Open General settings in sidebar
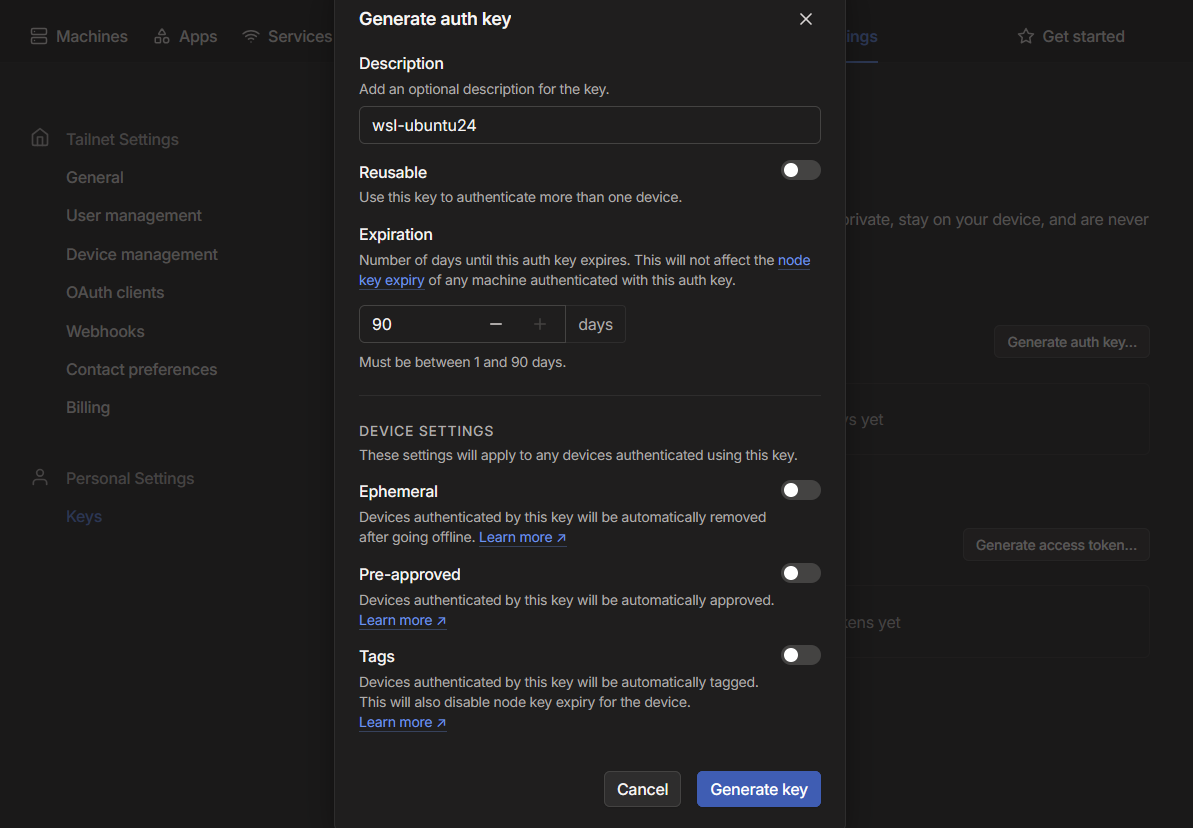Image resolution: width=1193 pixels, height=828 pixels. (x=94, y=177)
